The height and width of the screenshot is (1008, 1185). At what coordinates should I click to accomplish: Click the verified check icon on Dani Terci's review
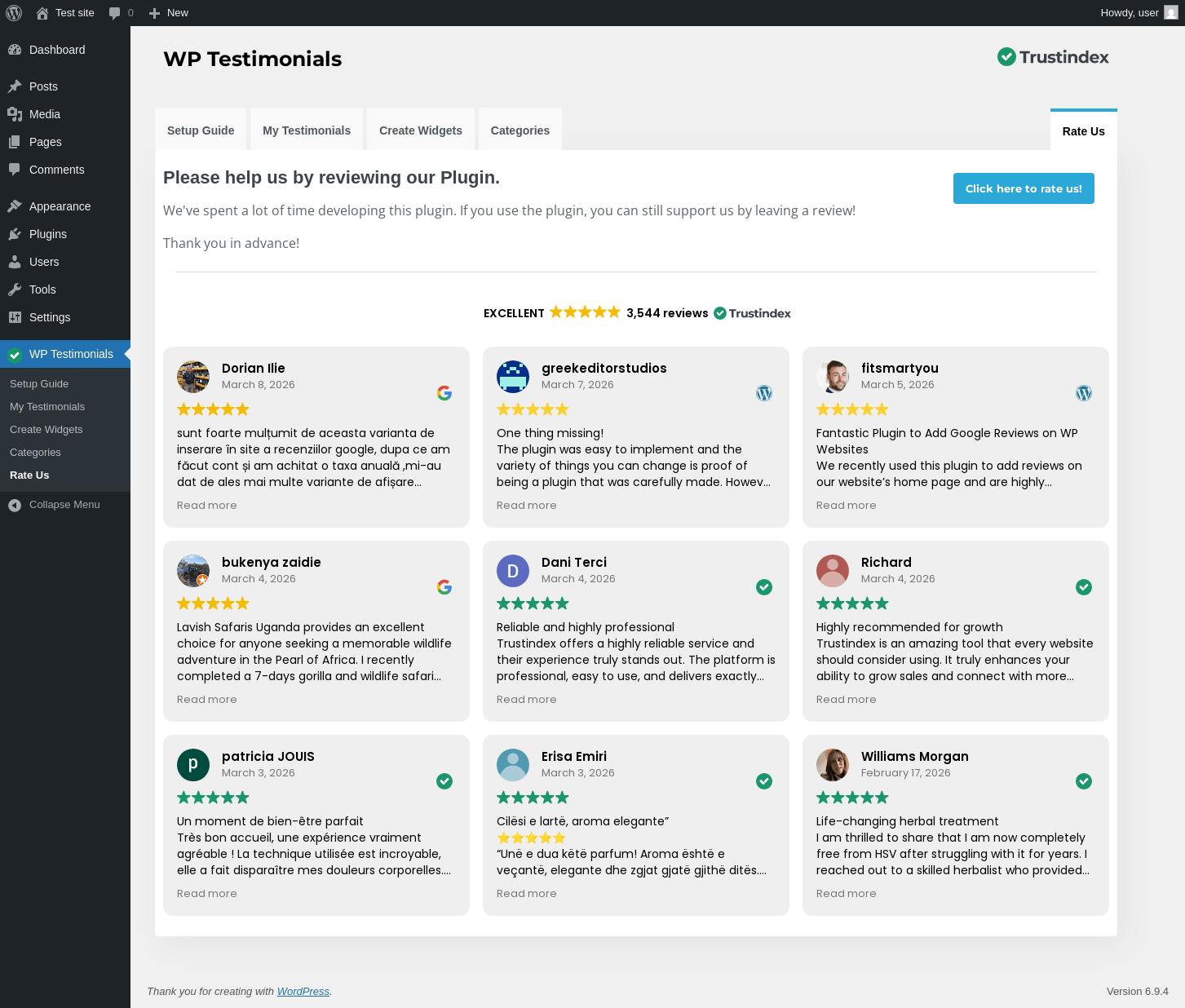764,587
